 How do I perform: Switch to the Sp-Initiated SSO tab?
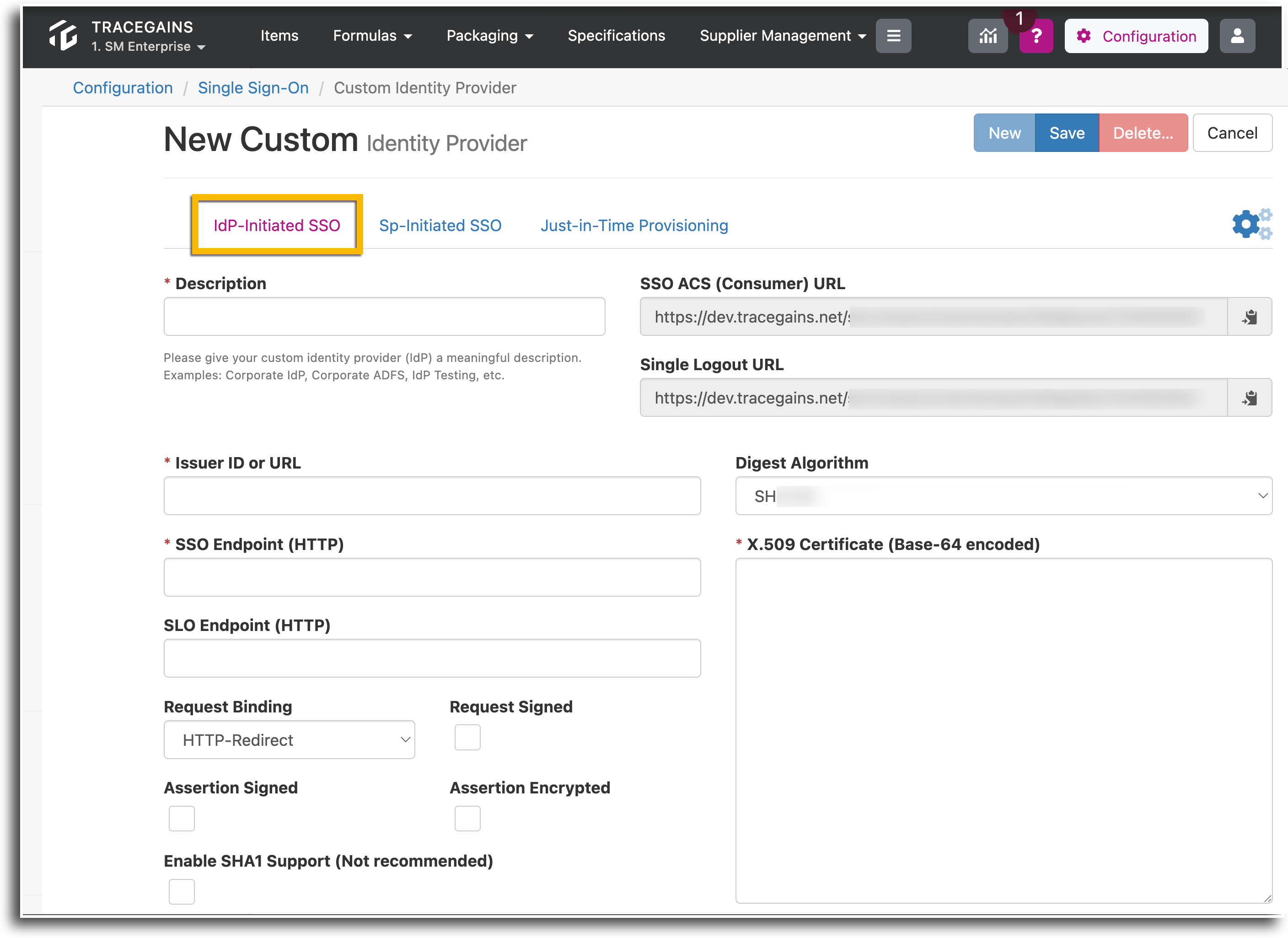pyautogui.click(x=440, y=226)
